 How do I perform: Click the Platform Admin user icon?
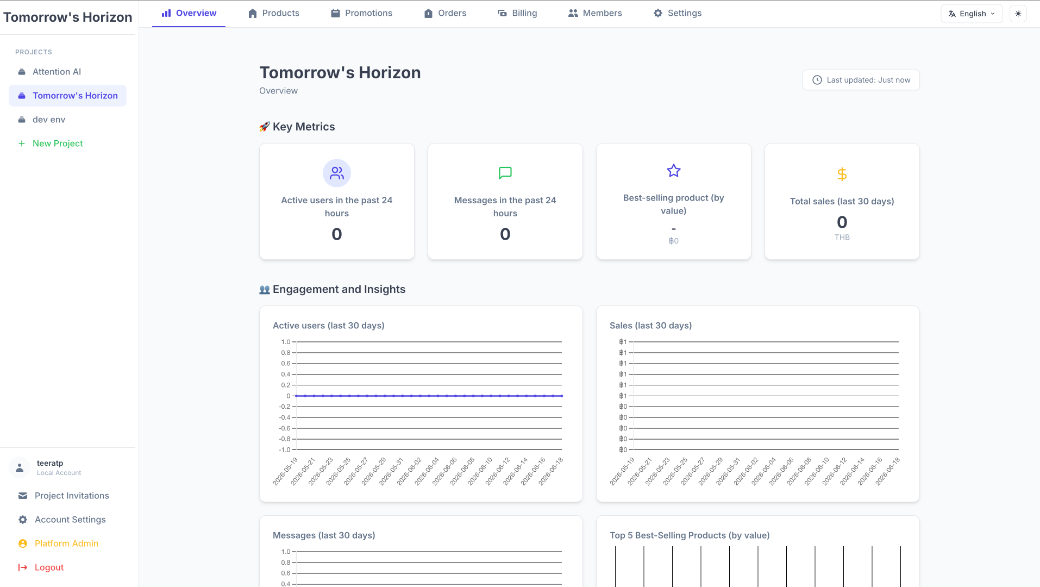[23, 543]
